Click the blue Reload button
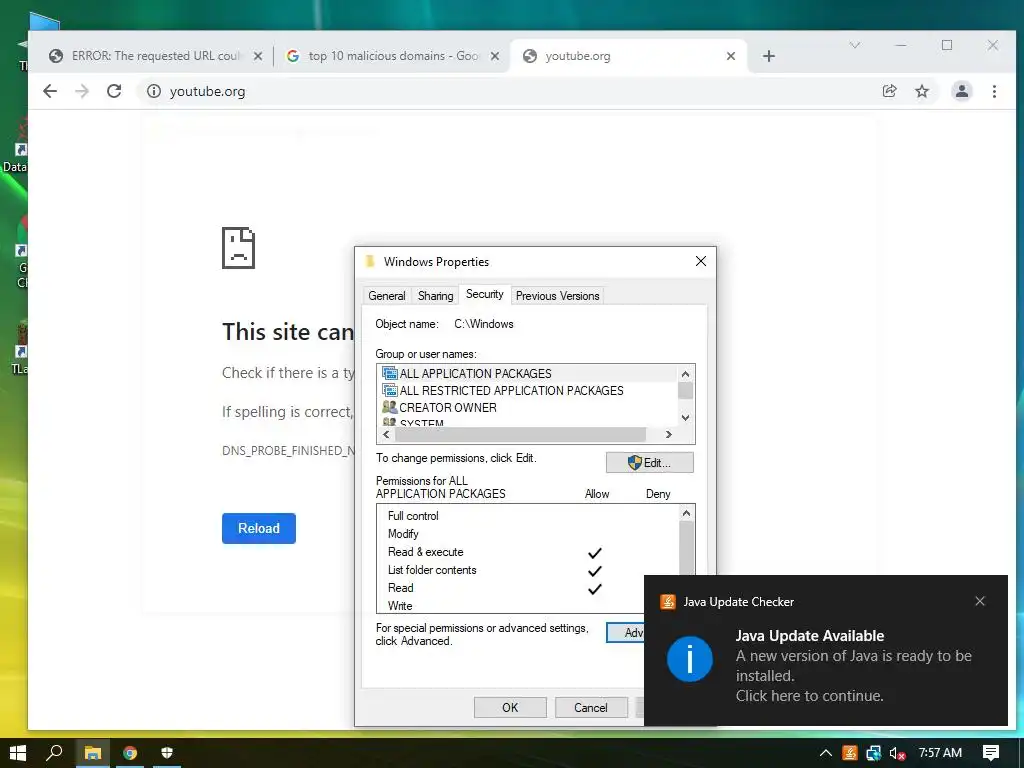Image resolution: width=1024 pixels, height=768 pixels. (x=259, y=528)
